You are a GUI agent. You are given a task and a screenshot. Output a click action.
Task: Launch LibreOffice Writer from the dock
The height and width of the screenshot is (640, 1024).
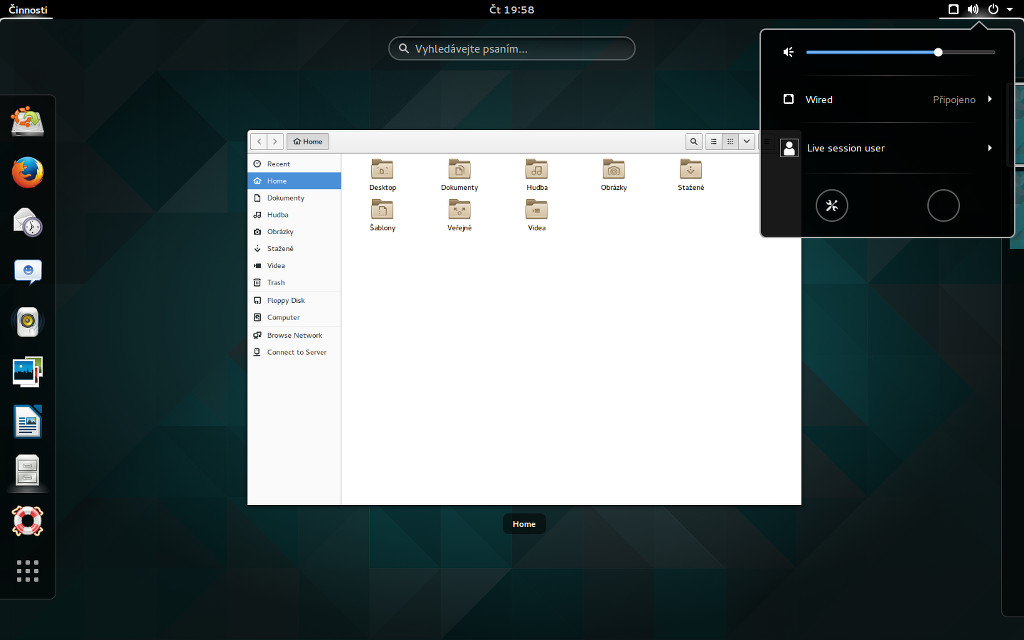27,421
